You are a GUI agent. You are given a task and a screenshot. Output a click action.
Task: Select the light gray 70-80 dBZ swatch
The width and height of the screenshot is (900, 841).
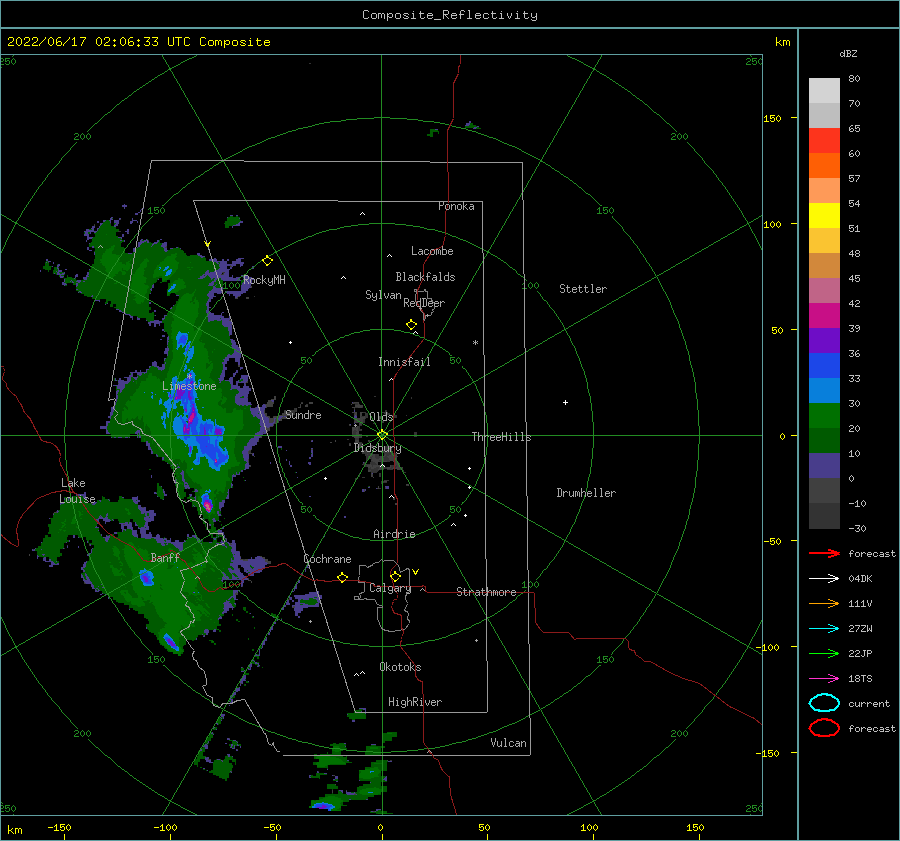coord(824,91)
